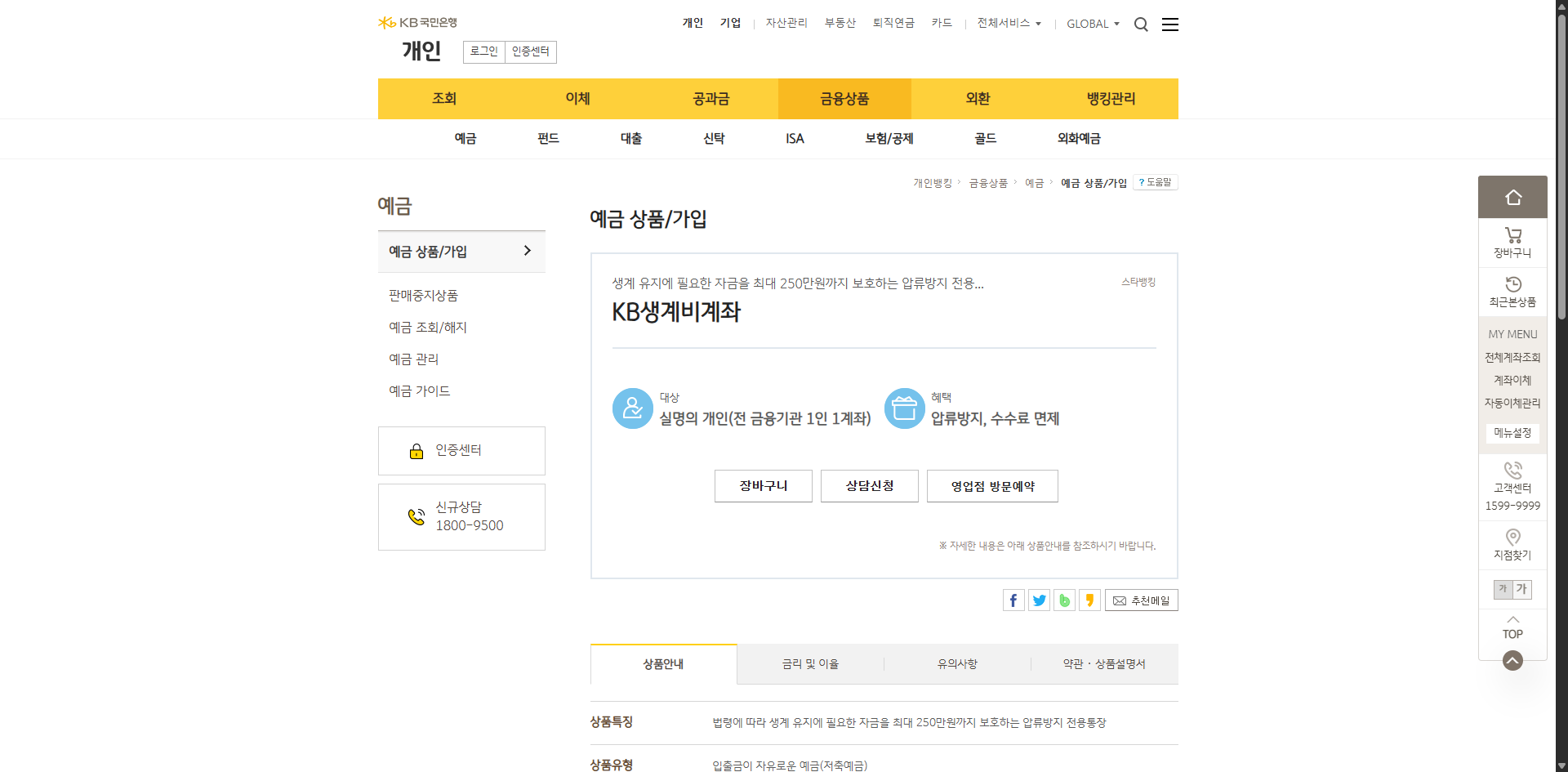Open 지점찾기 location pin icon
Image resolution: width=1568 pixels, height=772 pixels.
pyautogui.click(x=1512, y=537)
